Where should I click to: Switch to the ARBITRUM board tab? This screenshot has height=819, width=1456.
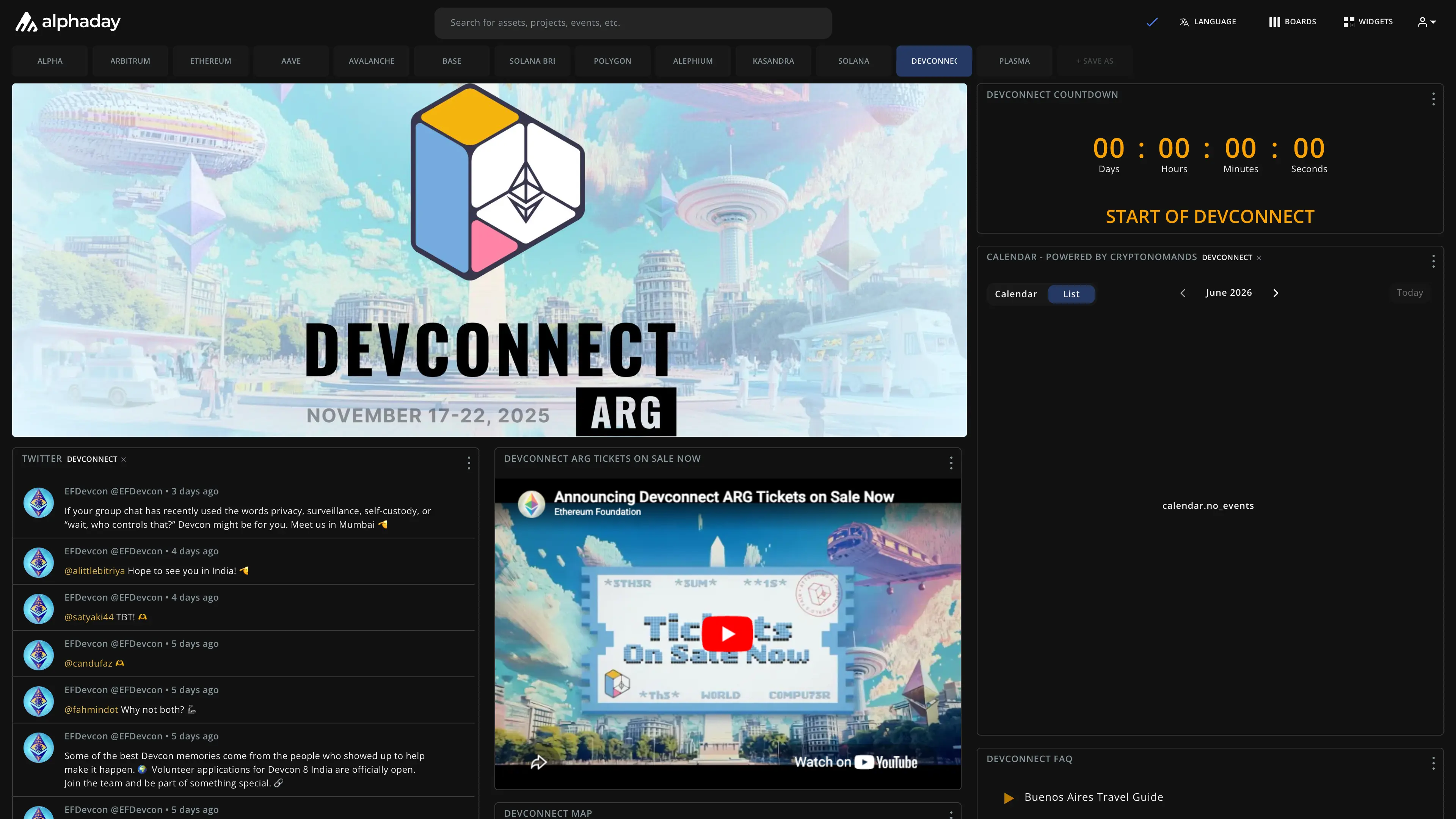pos(130,61)
